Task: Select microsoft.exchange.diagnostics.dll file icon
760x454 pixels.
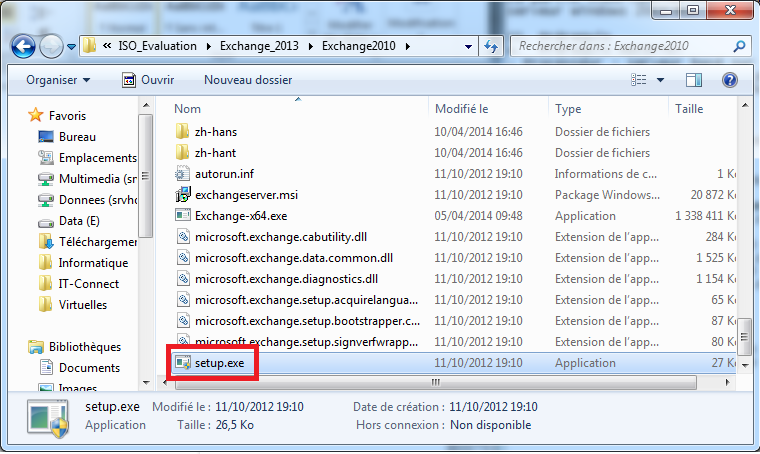Action: pos(183,279)
